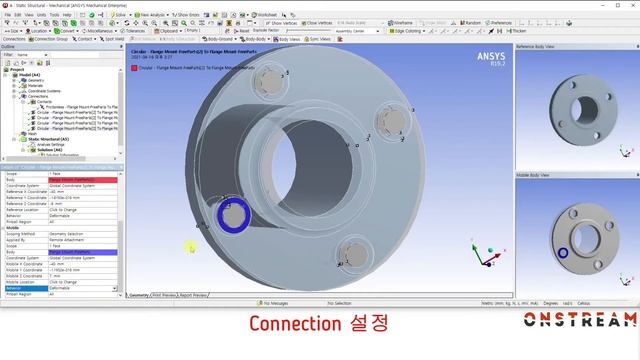This screenshot has height=360, width=640.
Task: Click the Preferences icon
Action: pos(488,23)
